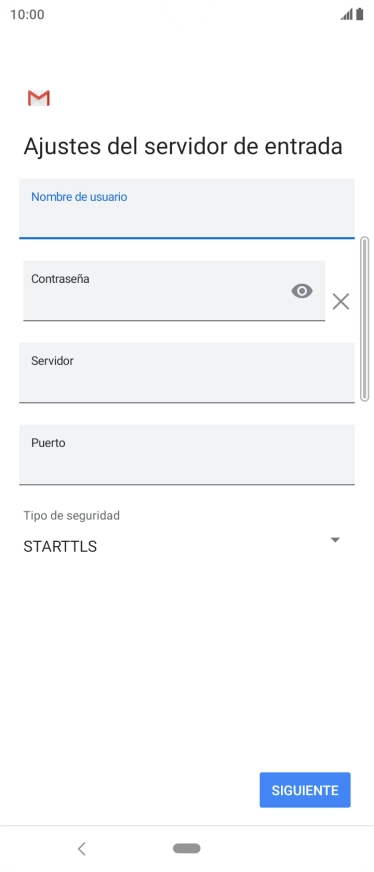Tap the home pill navigation button
The width and height of the screenshot is (374, 872).
[x=187, y=848]
